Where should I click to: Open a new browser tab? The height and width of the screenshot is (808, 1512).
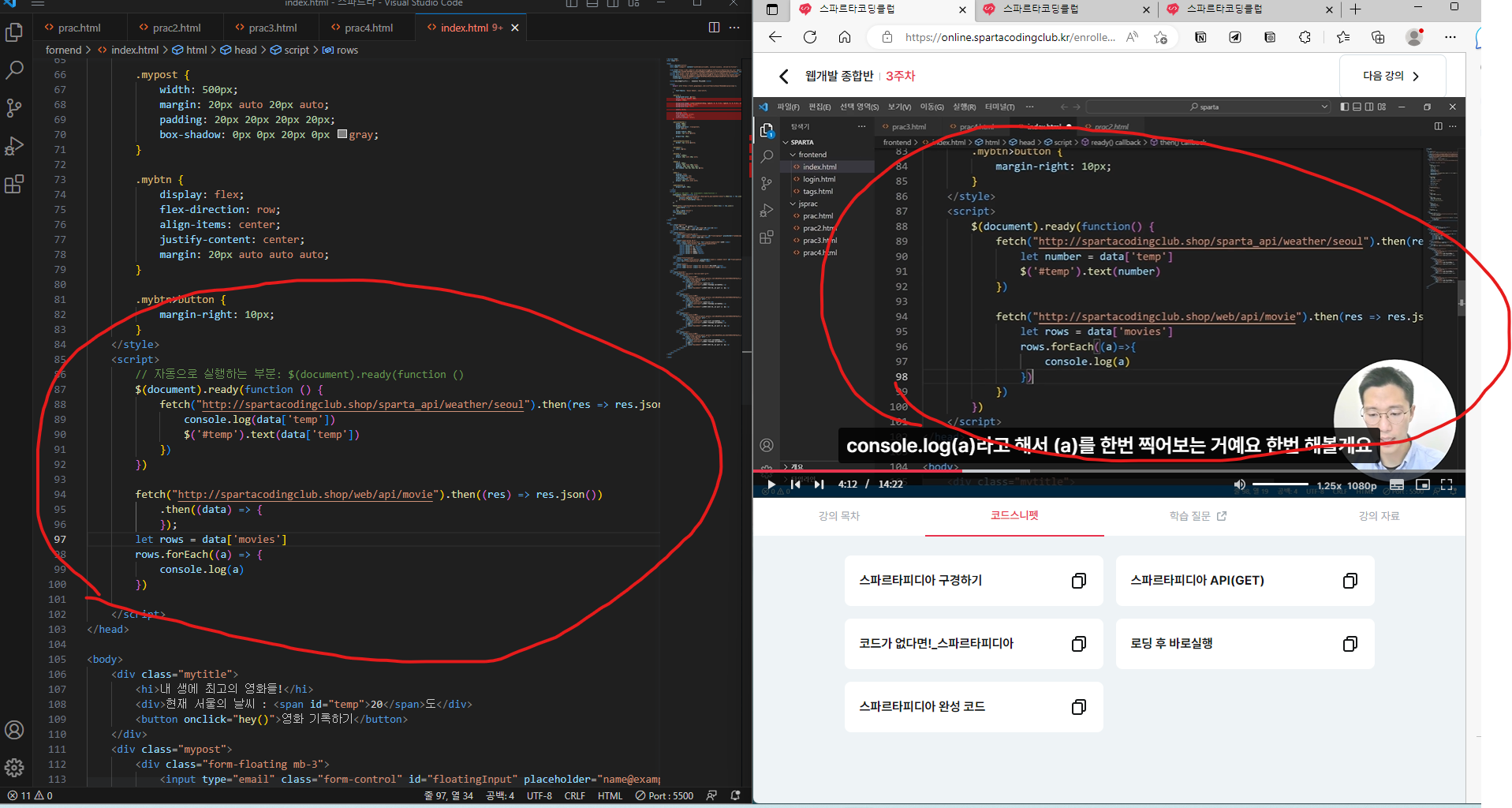pyautogui.click(x=1355, y=9)
